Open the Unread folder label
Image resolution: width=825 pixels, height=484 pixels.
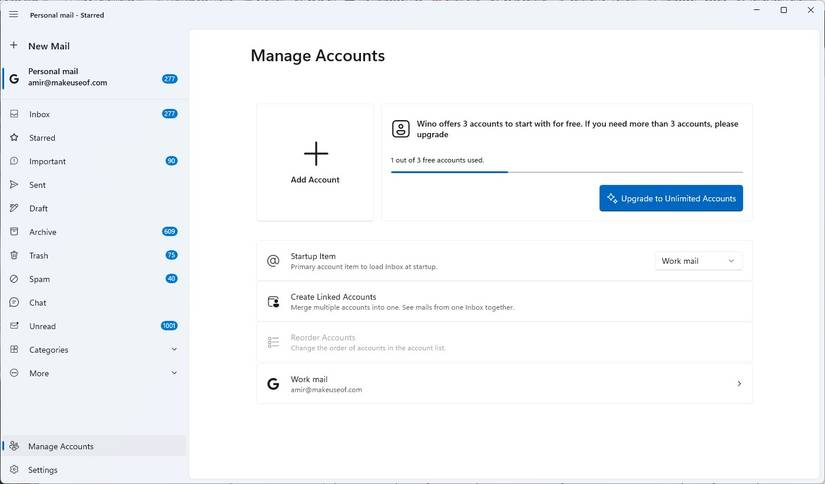tap(43, 326)
